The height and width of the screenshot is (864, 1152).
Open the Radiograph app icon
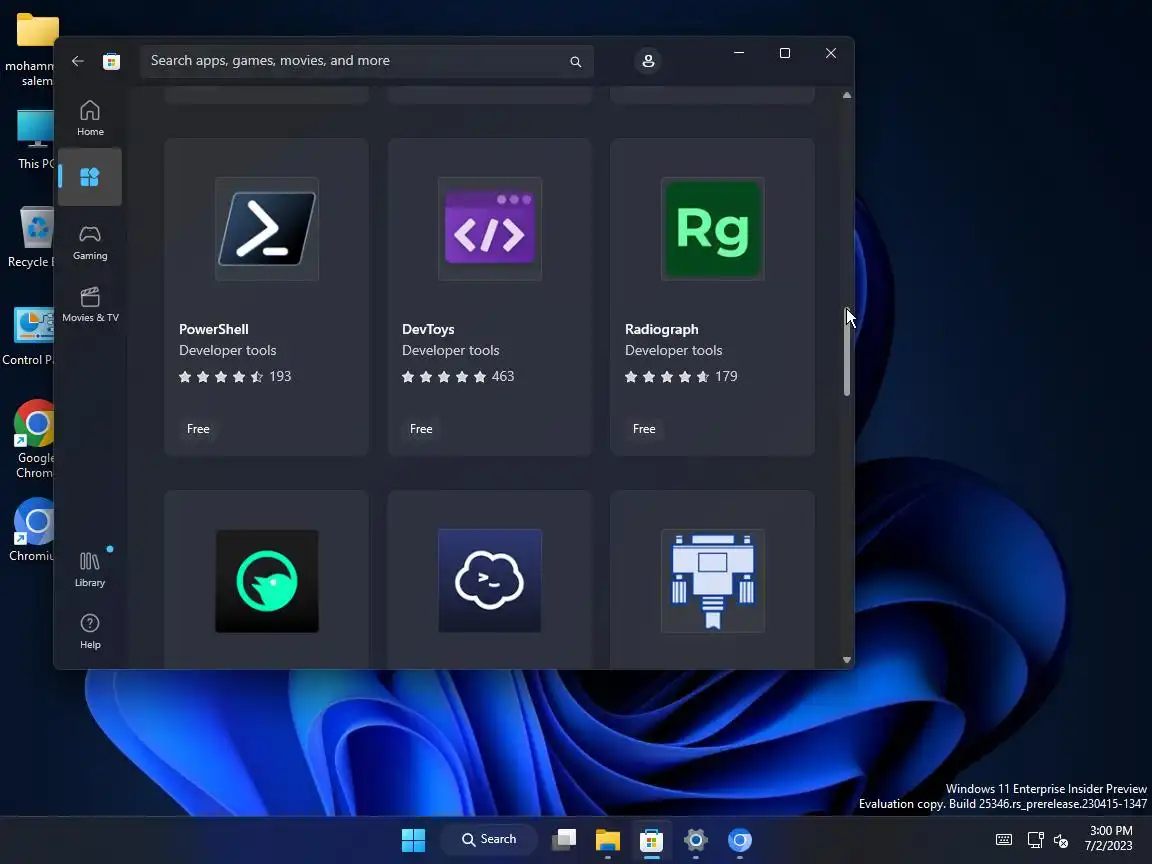[713, 228]
